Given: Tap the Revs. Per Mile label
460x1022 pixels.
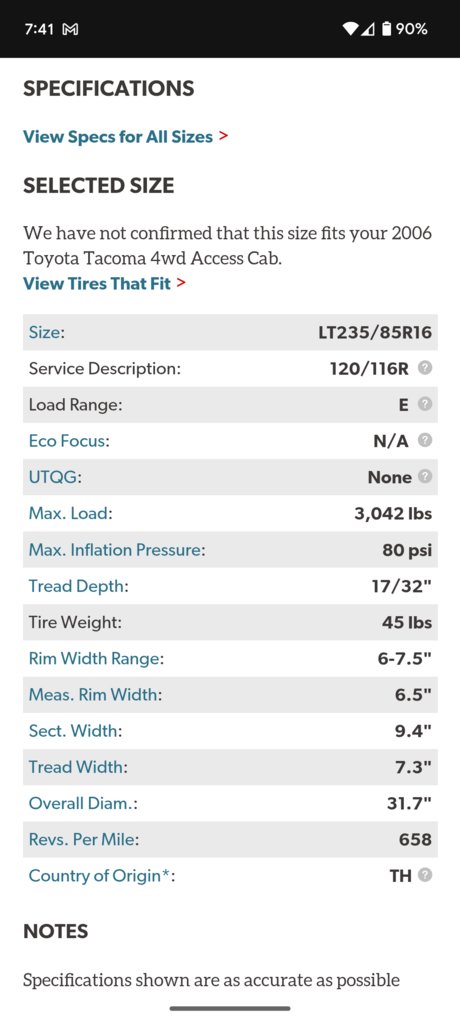Looking at the screenshot, I should [82, 840].
